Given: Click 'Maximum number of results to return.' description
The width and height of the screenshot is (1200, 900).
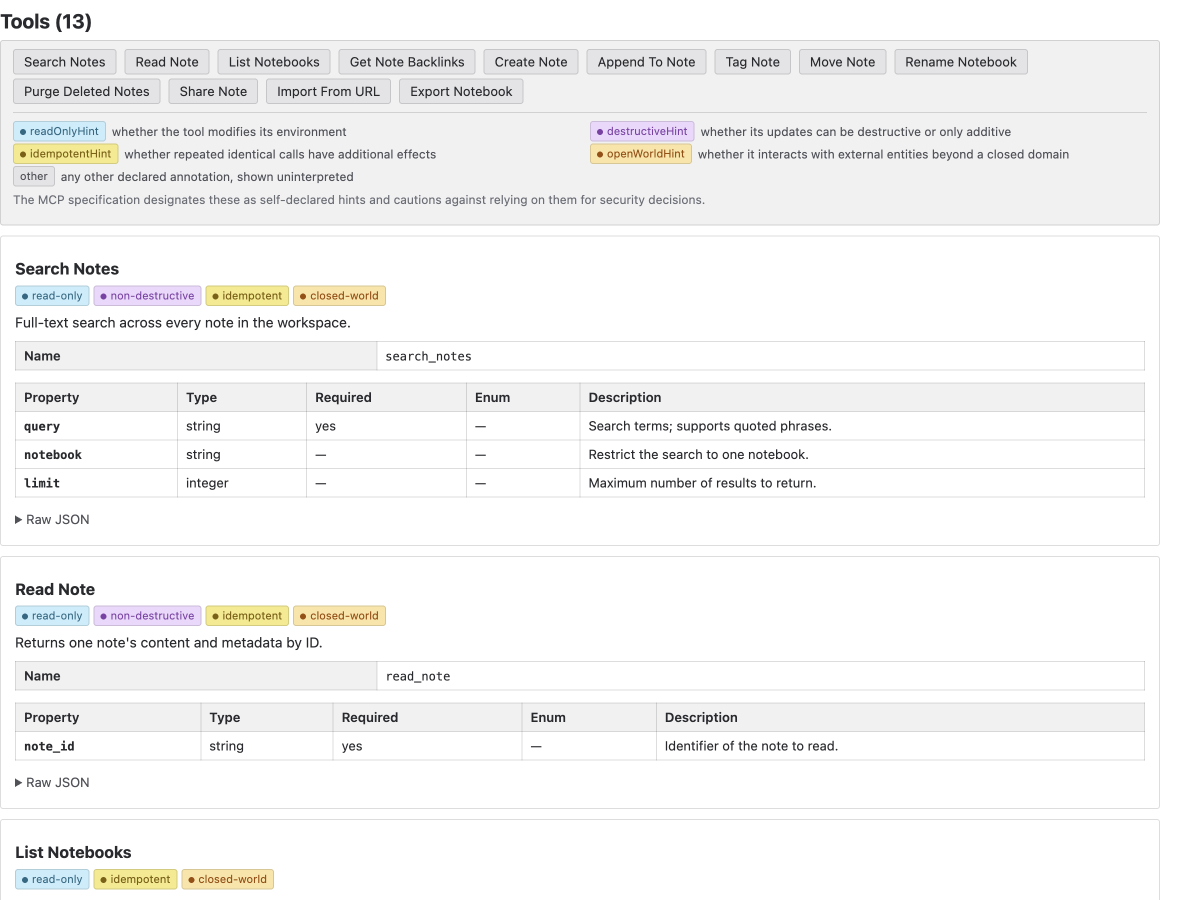Looking at the screenshot, I should tap(702, 483).
